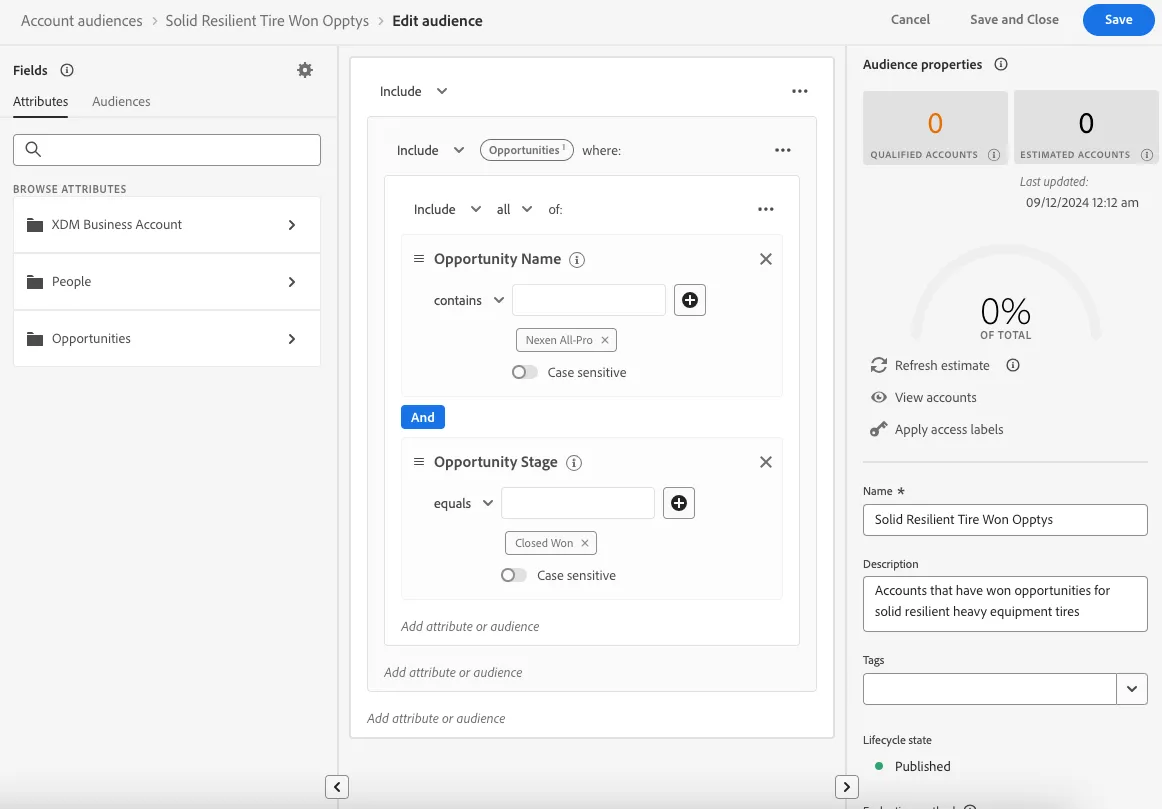
Task: Remove the Closed Won value tag
Action: (585, 543)
